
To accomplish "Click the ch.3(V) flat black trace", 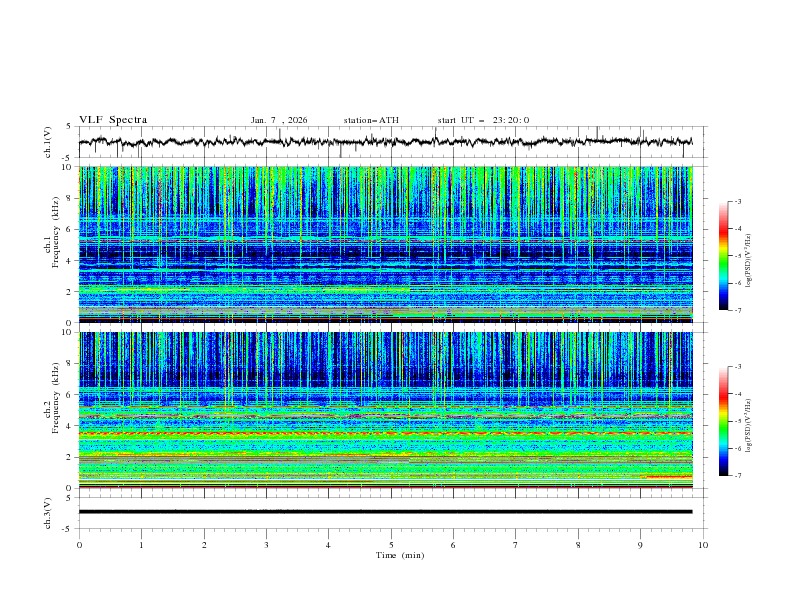I will click(x=385, y=512).
